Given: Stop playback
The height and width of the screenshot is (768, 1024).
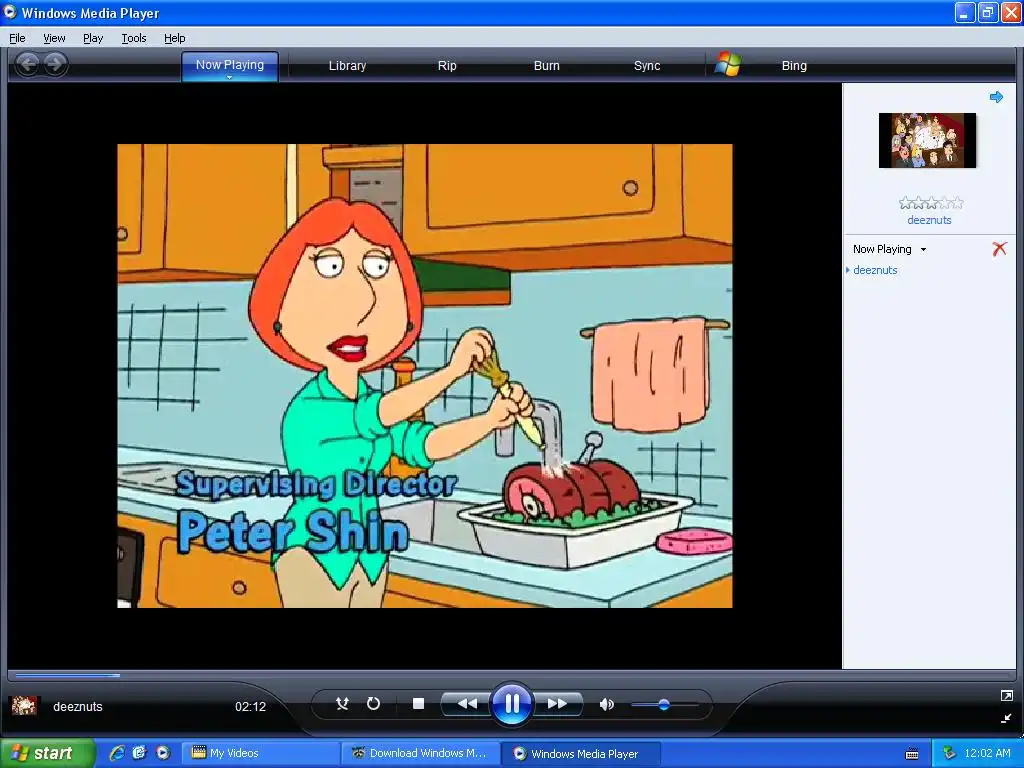Looking at the screenshot, I should tap(419, 703).
